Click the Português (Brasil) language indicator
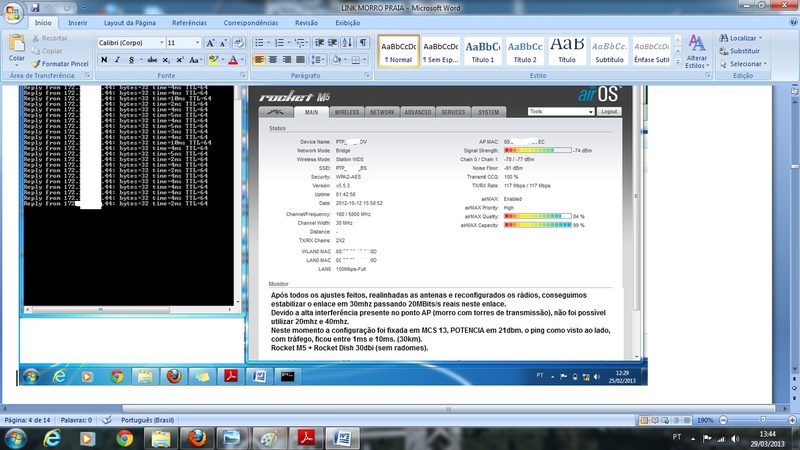This screenshot has height=450, width=800. 147,420
